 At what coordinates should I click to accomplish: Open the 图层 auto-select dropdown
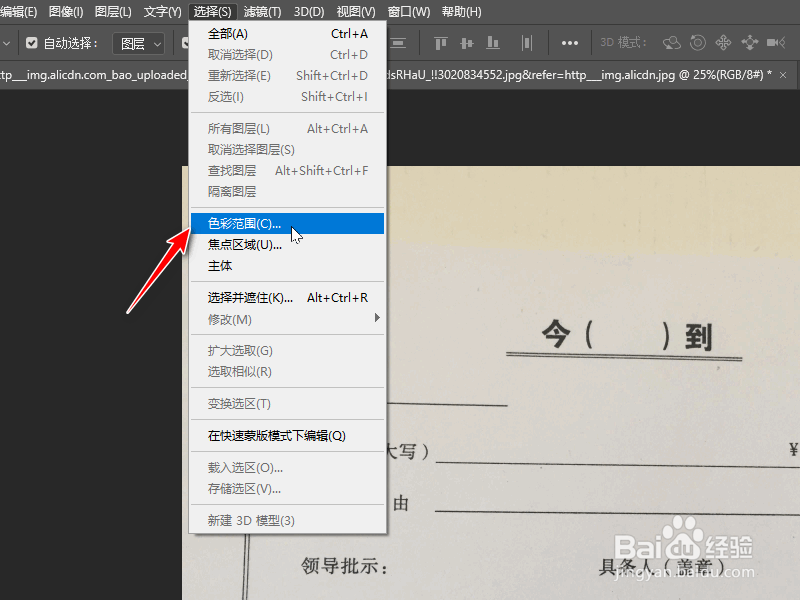click(x=138, y=44)
